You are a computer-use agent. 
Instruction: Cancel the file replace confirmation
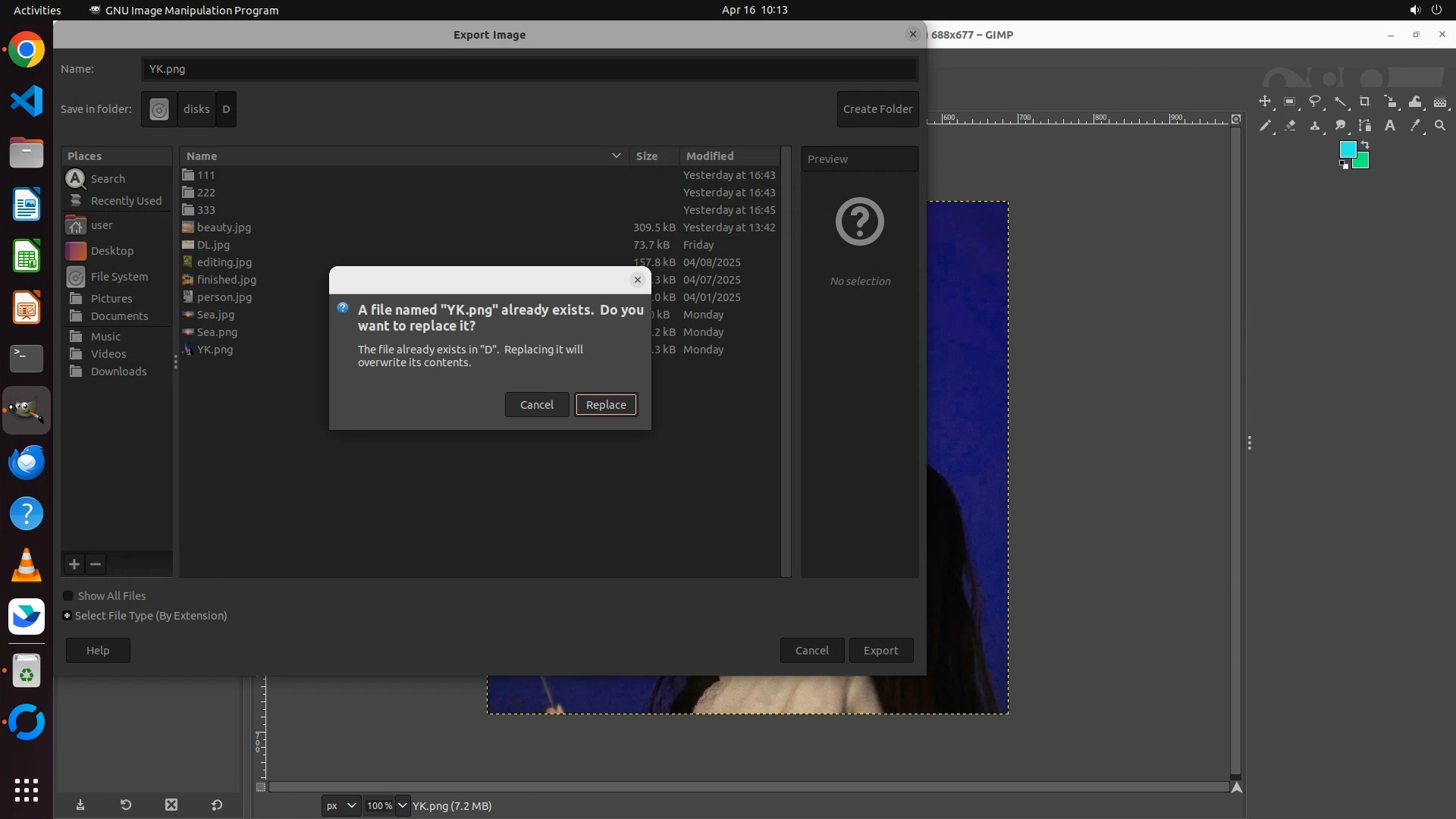[536, 405]
